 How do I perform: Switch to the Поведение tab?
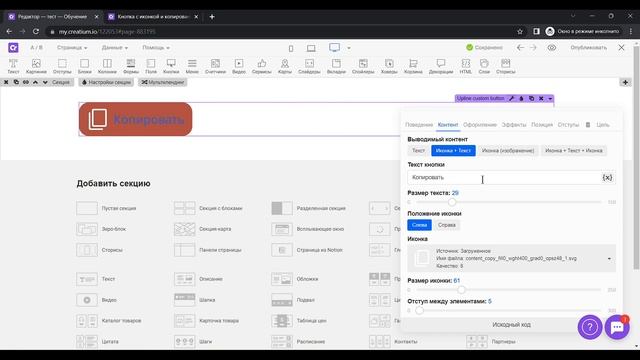[x=419, y=125]
